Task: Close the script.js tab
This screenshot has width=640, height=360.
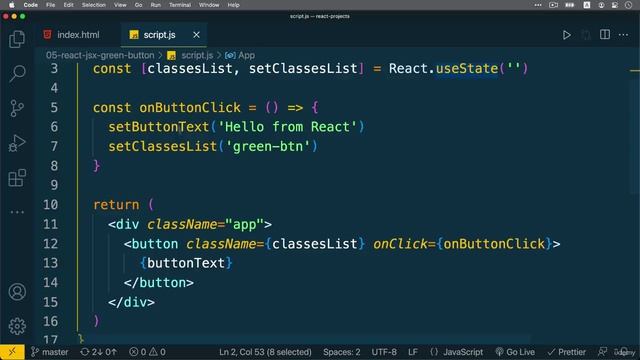Action: click(196, 35)
